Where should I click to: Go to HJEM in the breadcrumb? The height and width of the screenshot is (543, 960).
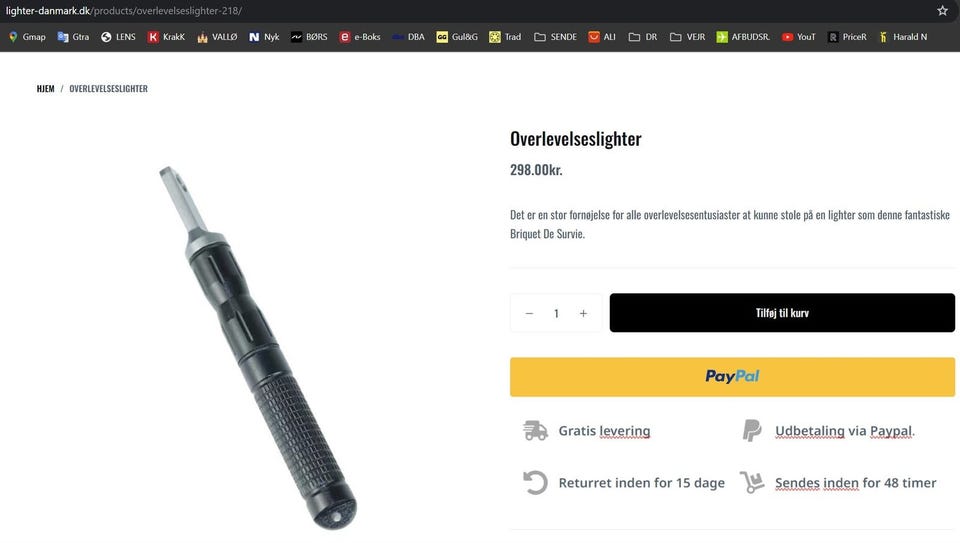45,88
